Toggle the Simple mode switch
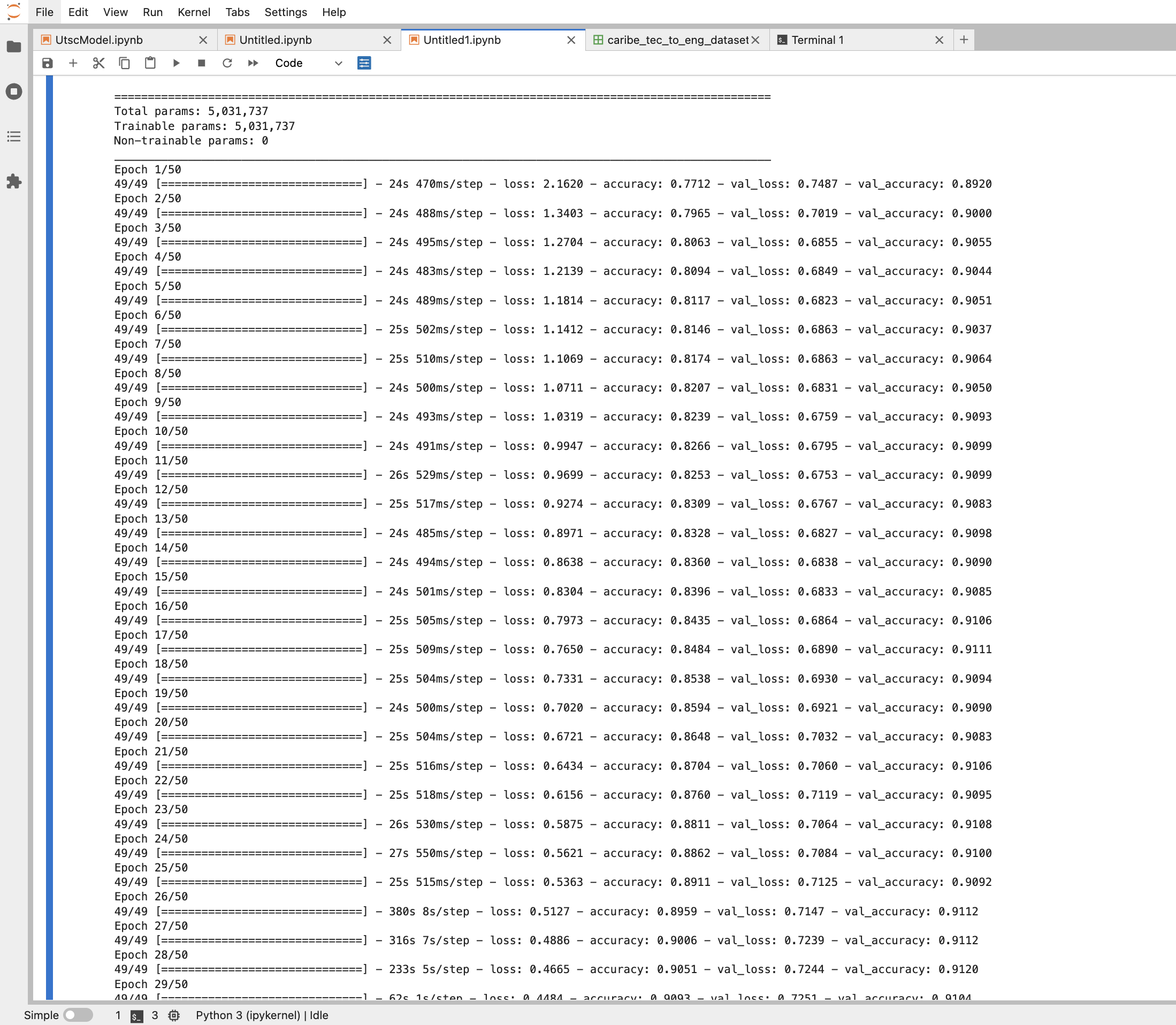 [x=78, y=1015]
